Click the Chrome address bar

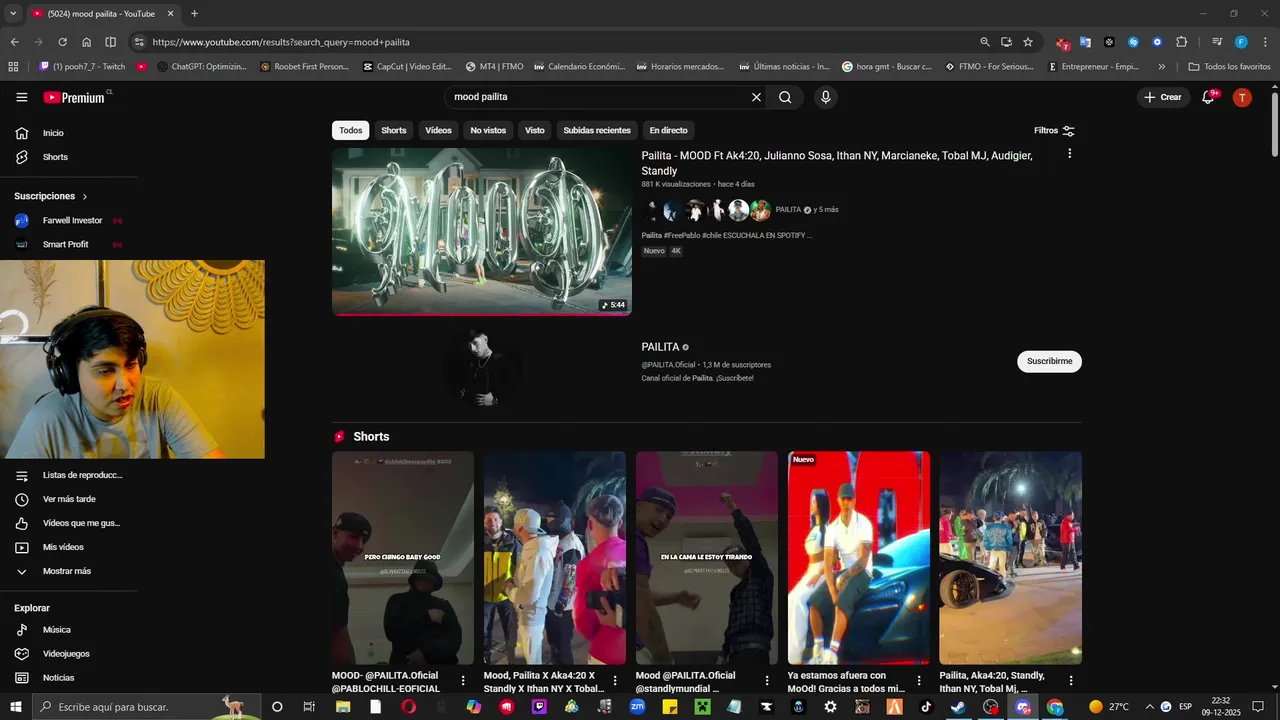point(560,42)
